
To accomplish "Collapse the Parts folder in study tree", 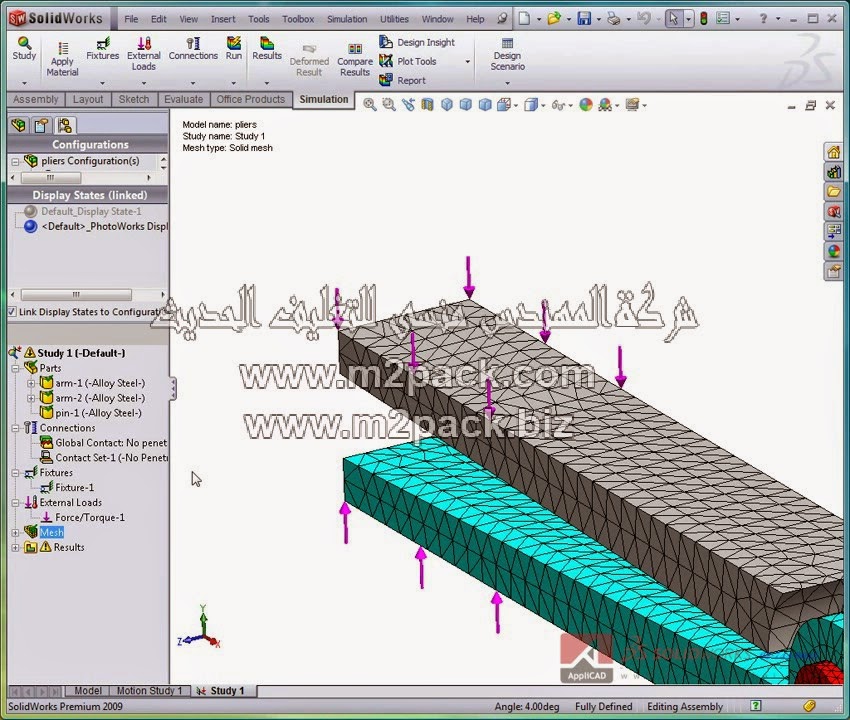I will (x=16, y=368).
